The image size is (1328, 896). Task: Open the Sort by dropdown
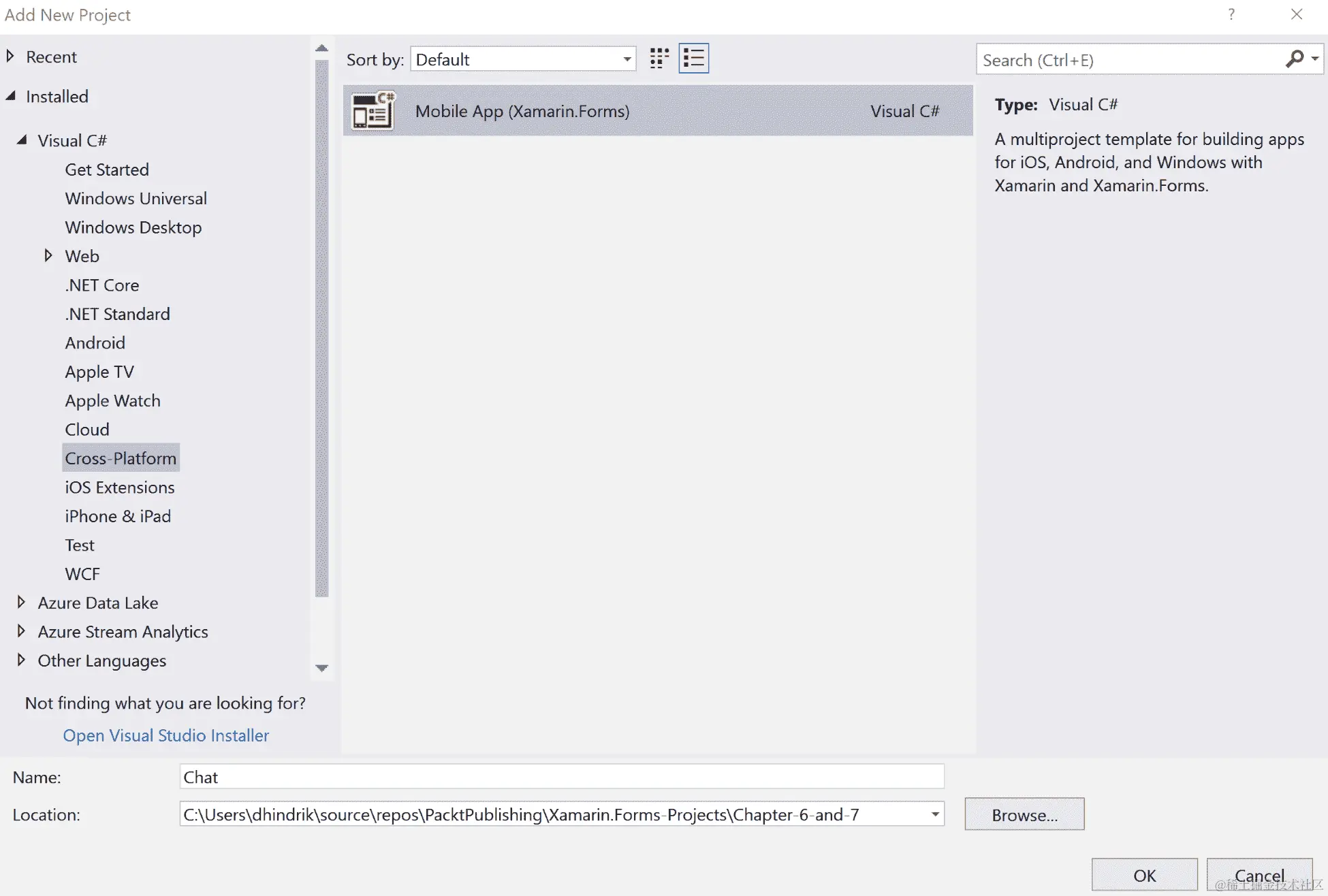[523, 59]
